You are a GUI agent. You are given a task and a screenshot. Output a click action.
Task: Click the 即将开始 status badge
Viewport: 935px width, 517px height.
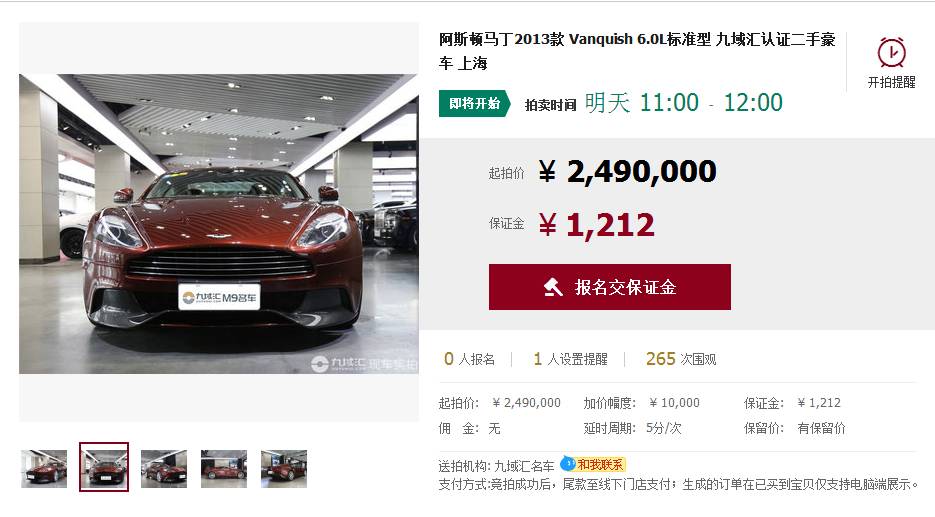pos(475,104)
